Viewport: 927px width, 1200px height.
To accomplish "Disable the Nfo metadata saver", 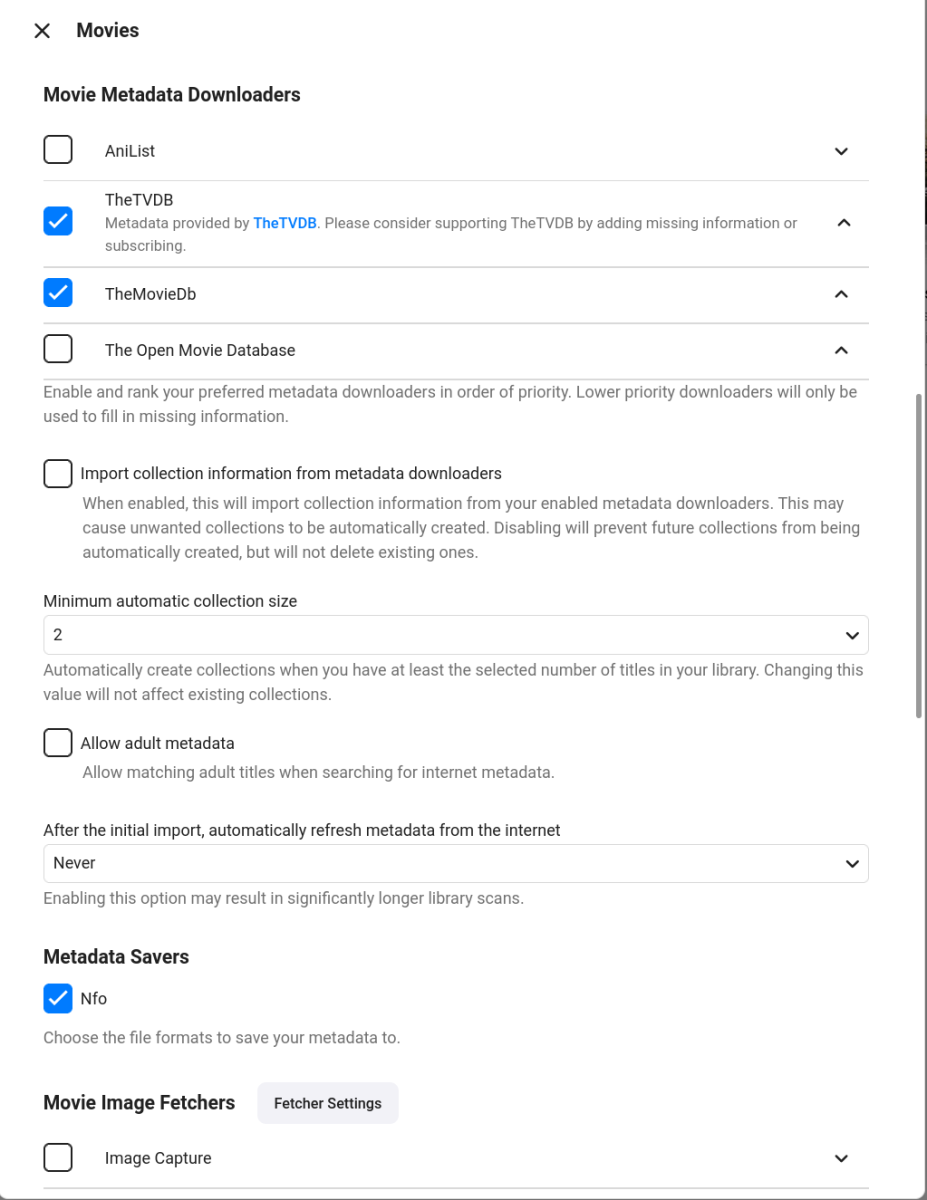I will pos(57,998).
